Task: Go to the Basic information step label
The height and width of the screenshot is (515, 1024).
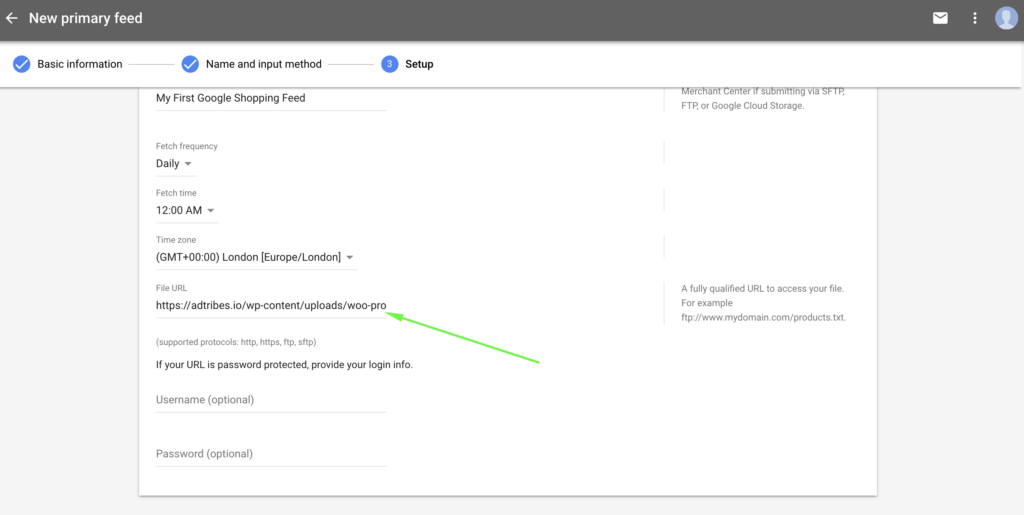Action: pyautogui.click(x=80, y=64)
